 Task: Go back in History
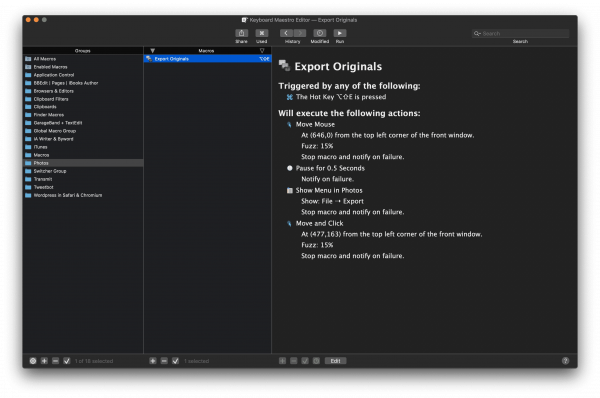(x=286, y=33)
